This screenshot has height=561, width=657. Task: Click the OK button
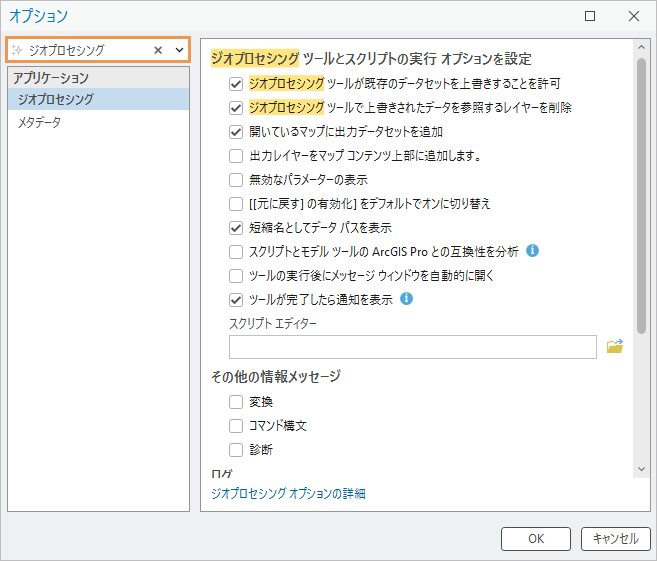[536, 538]
